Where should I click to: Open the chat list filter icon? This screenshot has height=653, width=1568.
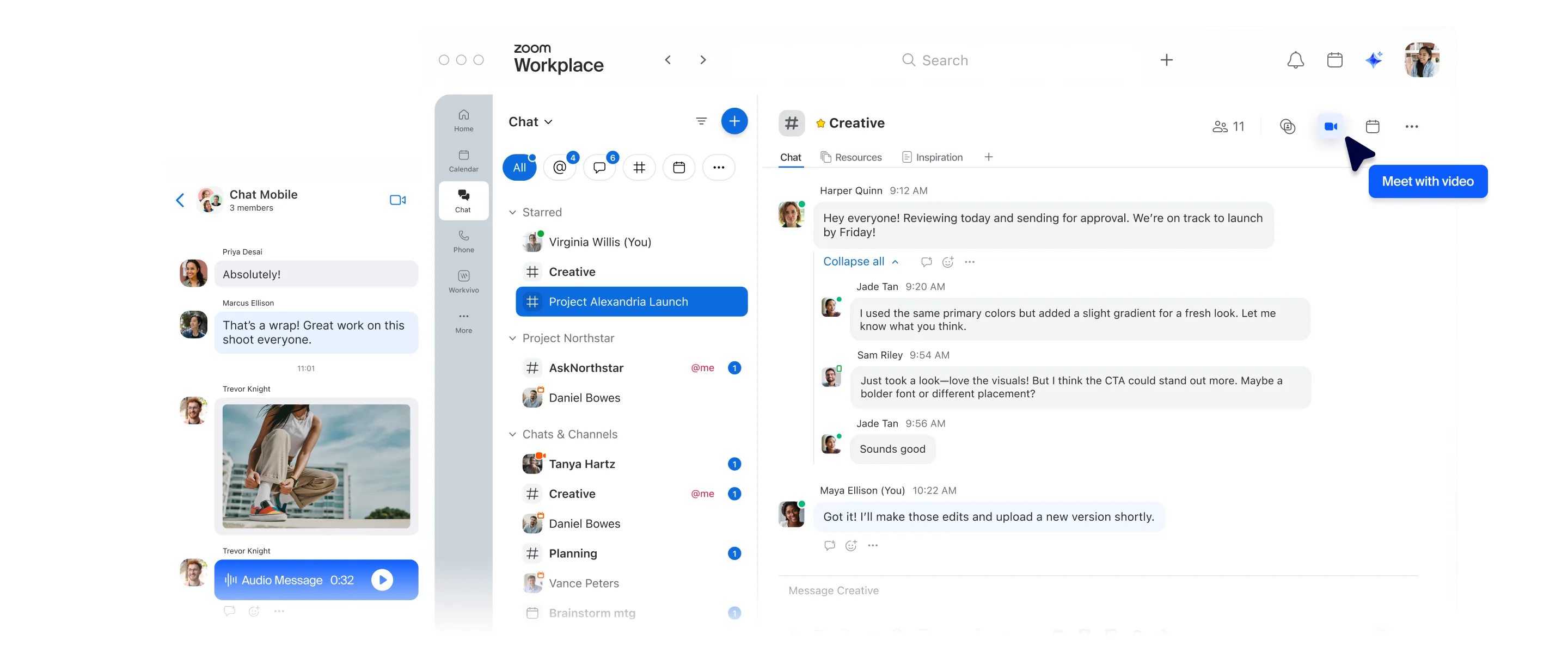pos(701,121)
